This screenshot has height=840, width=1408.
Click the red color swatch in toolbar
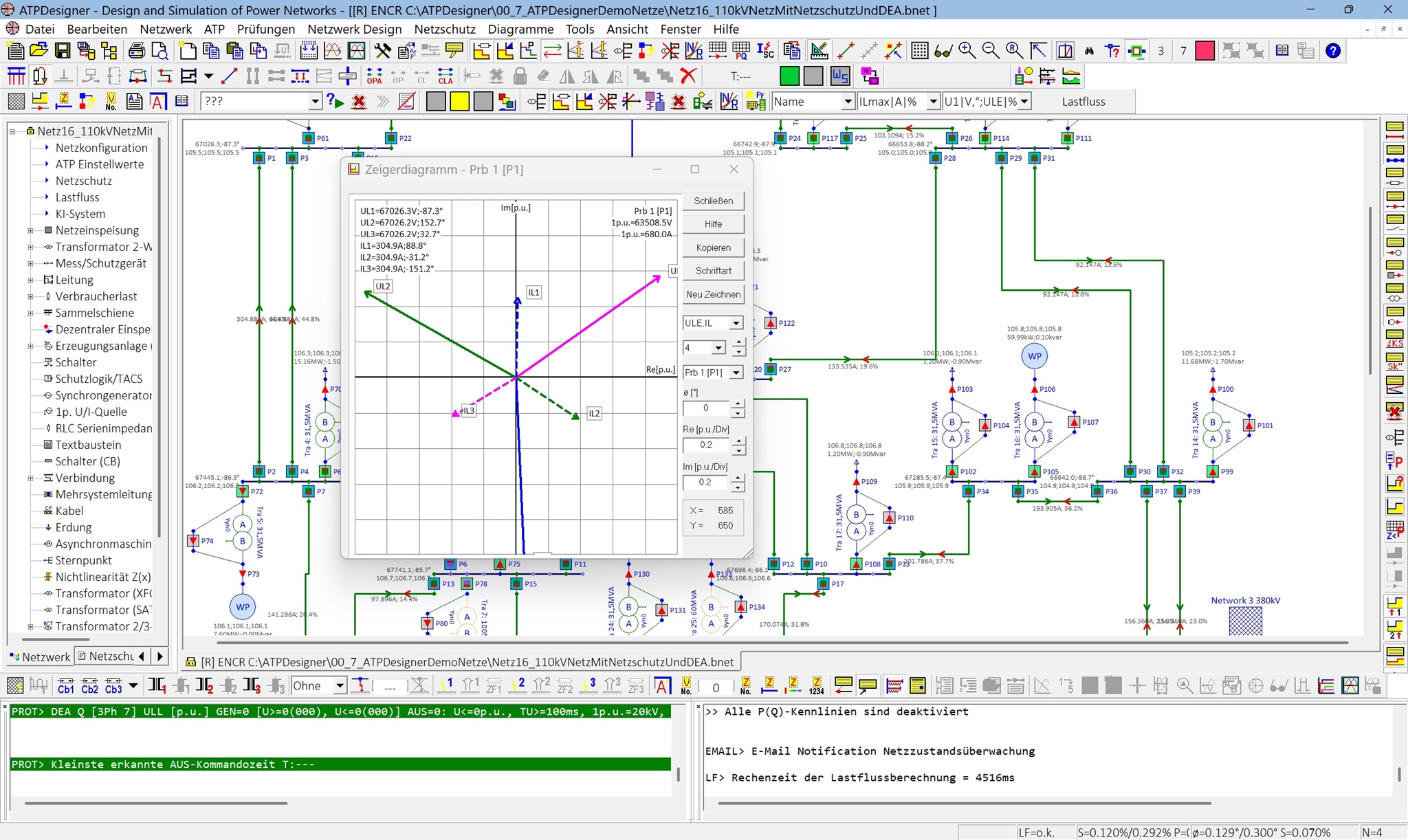[1204, 51]
